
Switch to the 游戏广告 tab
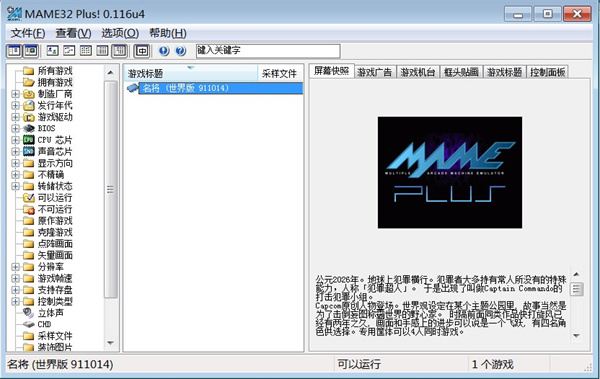[x=375, y=72]
